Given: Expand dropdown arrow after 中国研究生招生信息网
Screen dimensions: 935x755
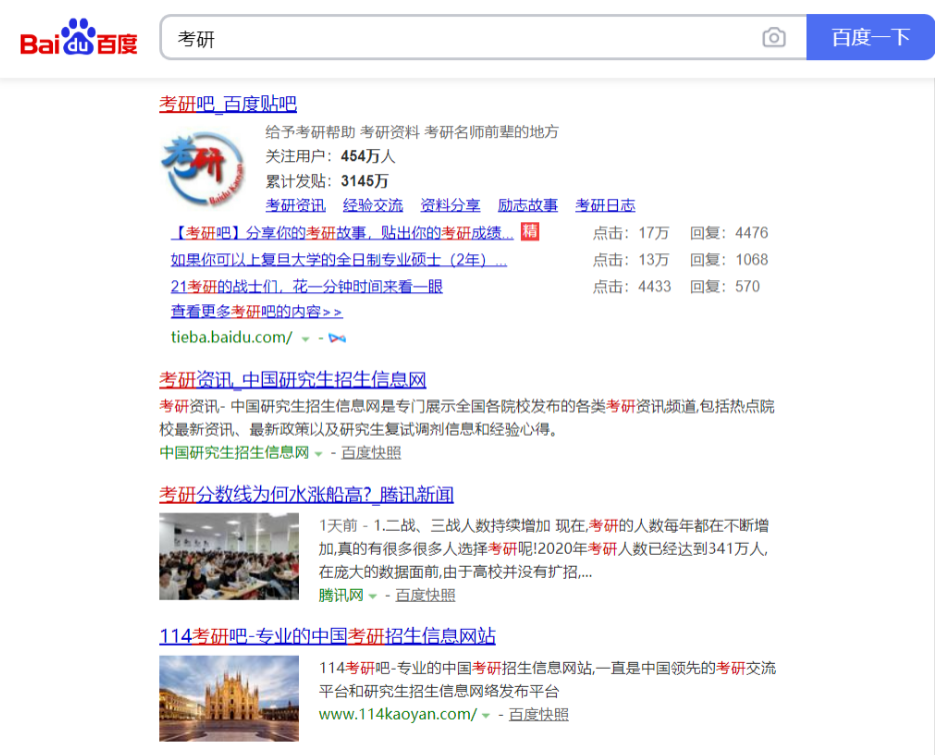Looking at the screenshot, I should [318, 454].
